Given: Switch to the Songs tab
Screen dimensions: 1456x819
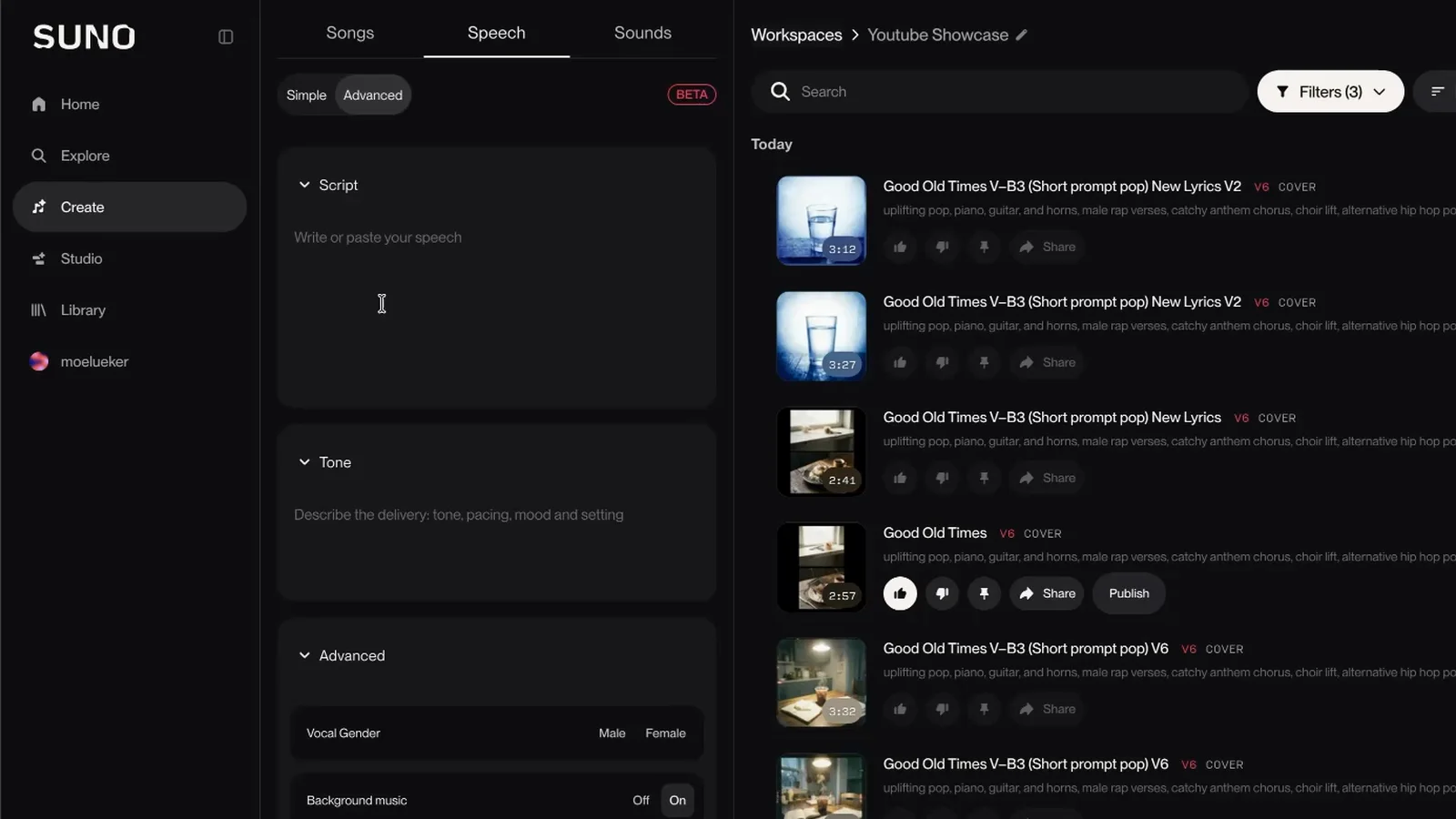Looking at the screenshot, I should (x=350, y=33).
